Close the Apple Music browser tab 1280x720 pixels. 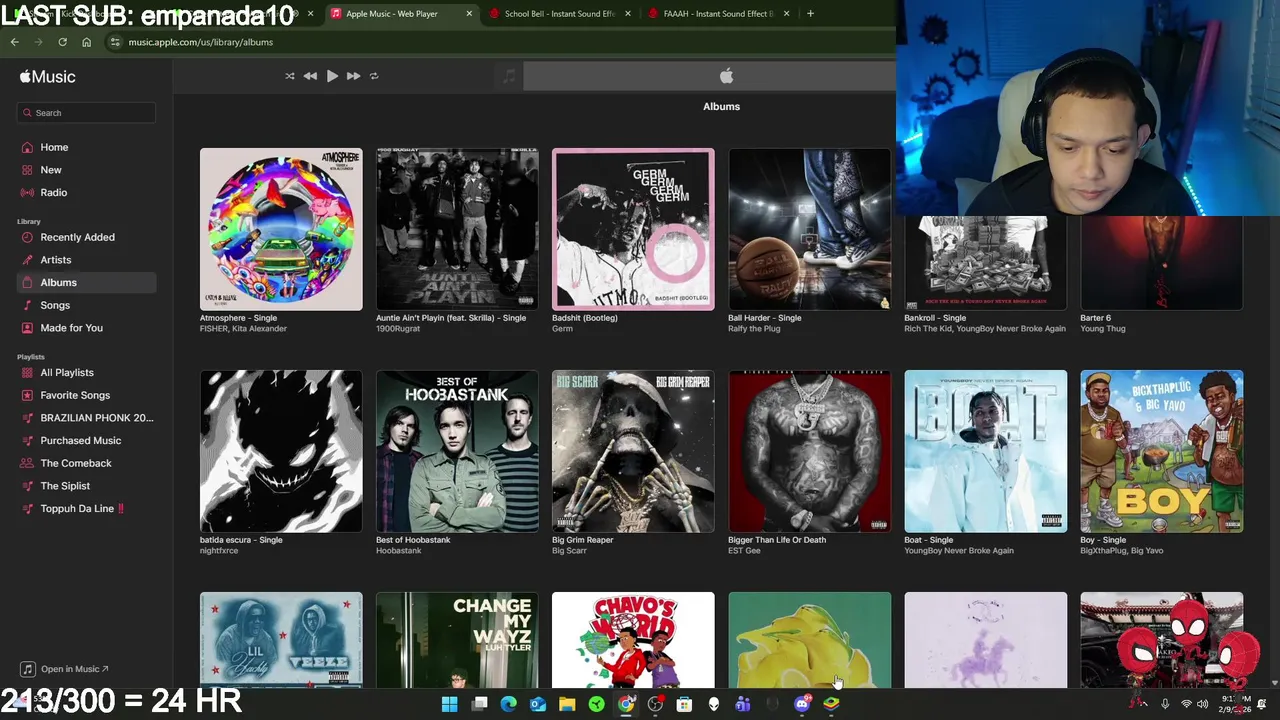469,14
